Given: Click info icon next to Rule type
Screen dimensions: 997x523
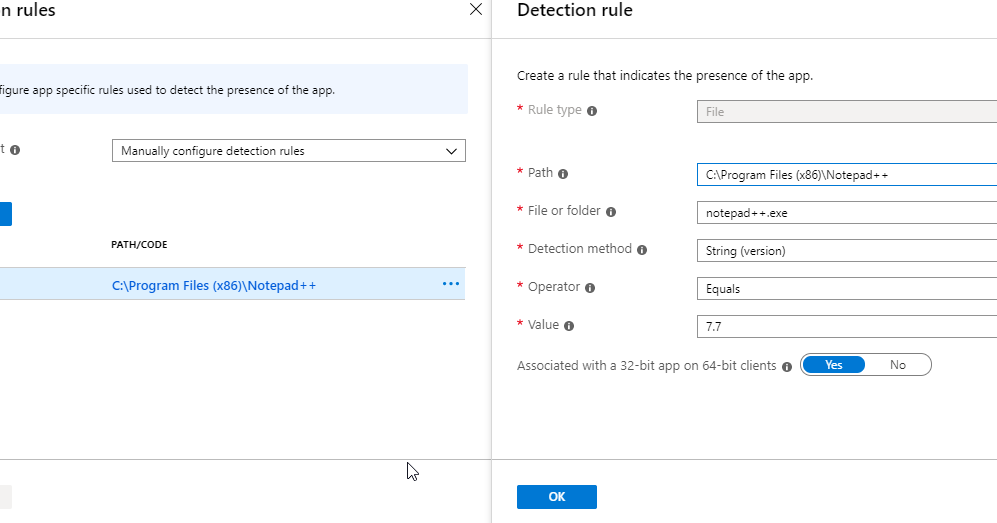Looking at the screenshot, I should (592, 111).
